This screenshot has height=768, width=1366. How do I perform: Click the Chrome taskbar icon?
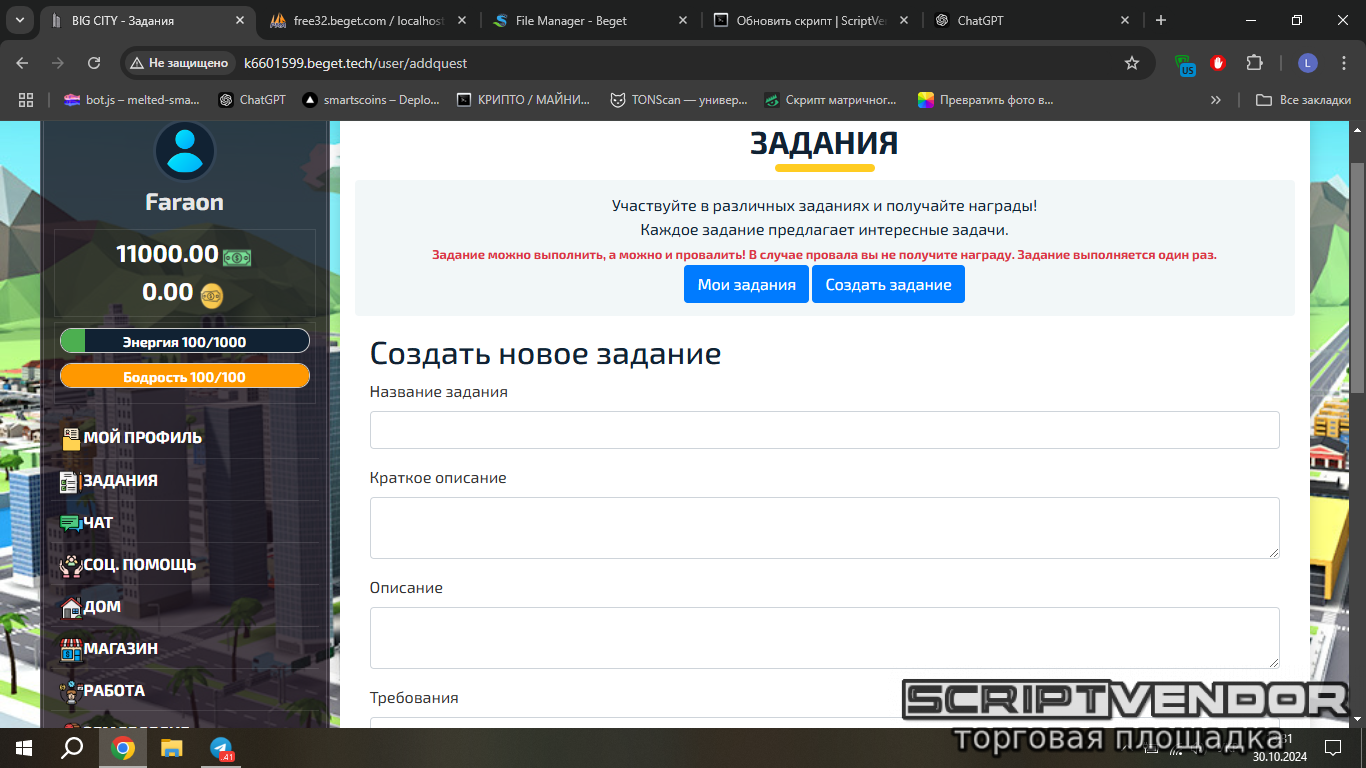tap(123, 748)
